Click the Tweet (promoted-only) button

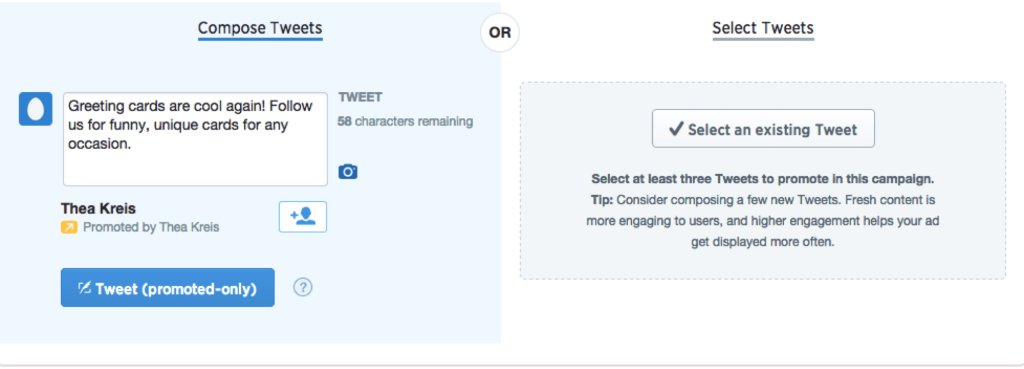(168, 287)
